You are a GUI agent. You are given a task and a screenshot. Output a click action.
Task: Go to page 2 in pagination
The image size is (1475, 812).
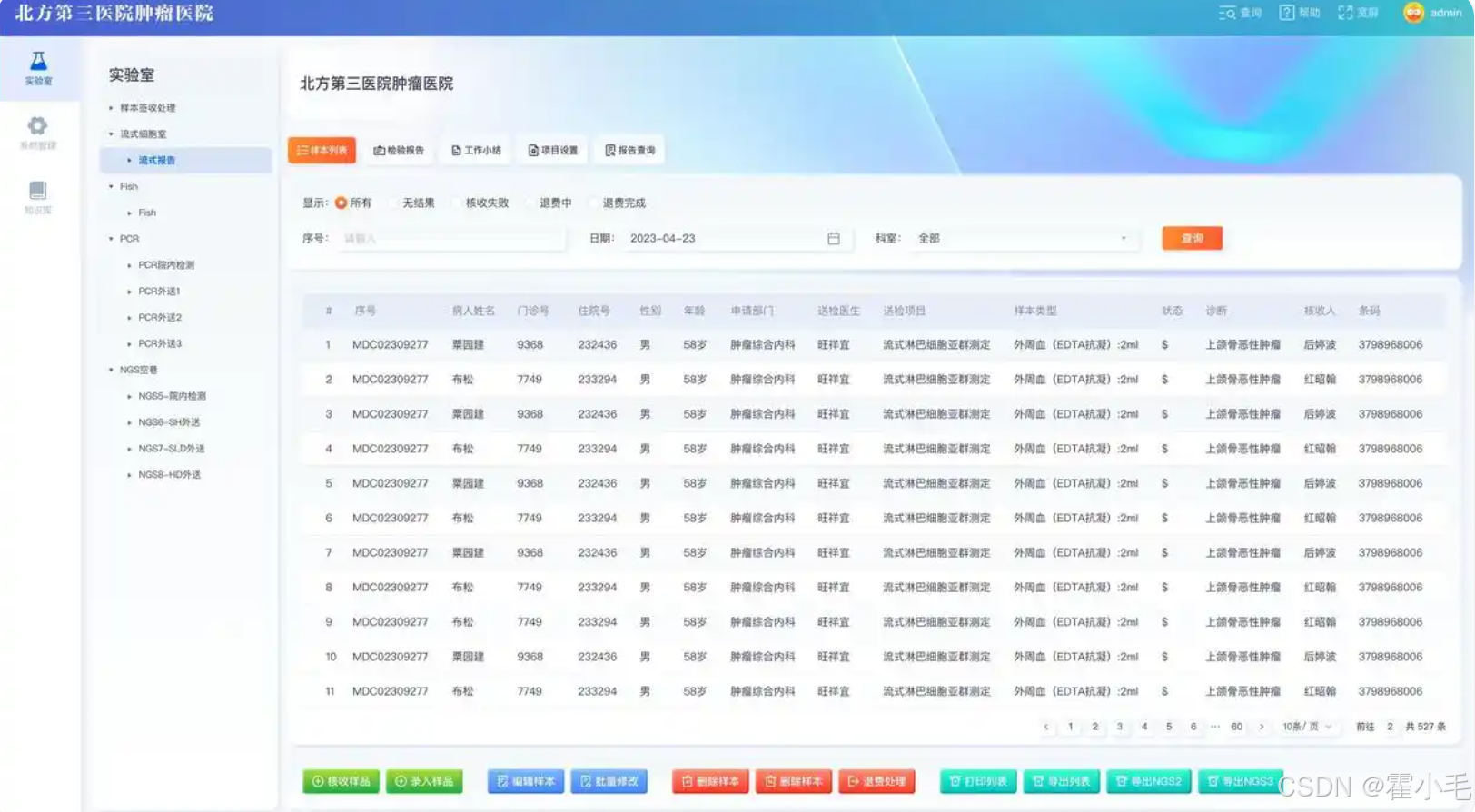1095,727
